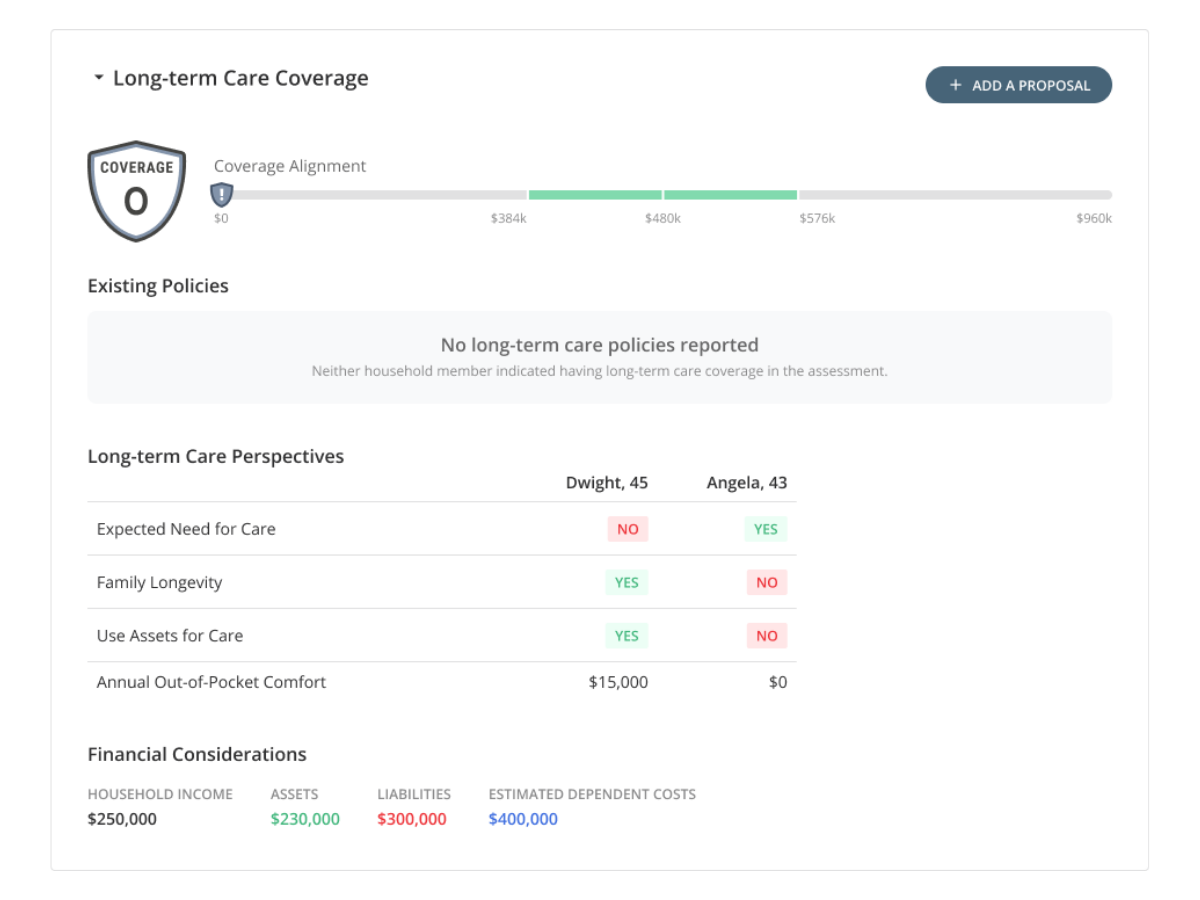1200x900 pixels.
Task: Click the $300,000 liabilities amount
Action: (x=412, y=819)
